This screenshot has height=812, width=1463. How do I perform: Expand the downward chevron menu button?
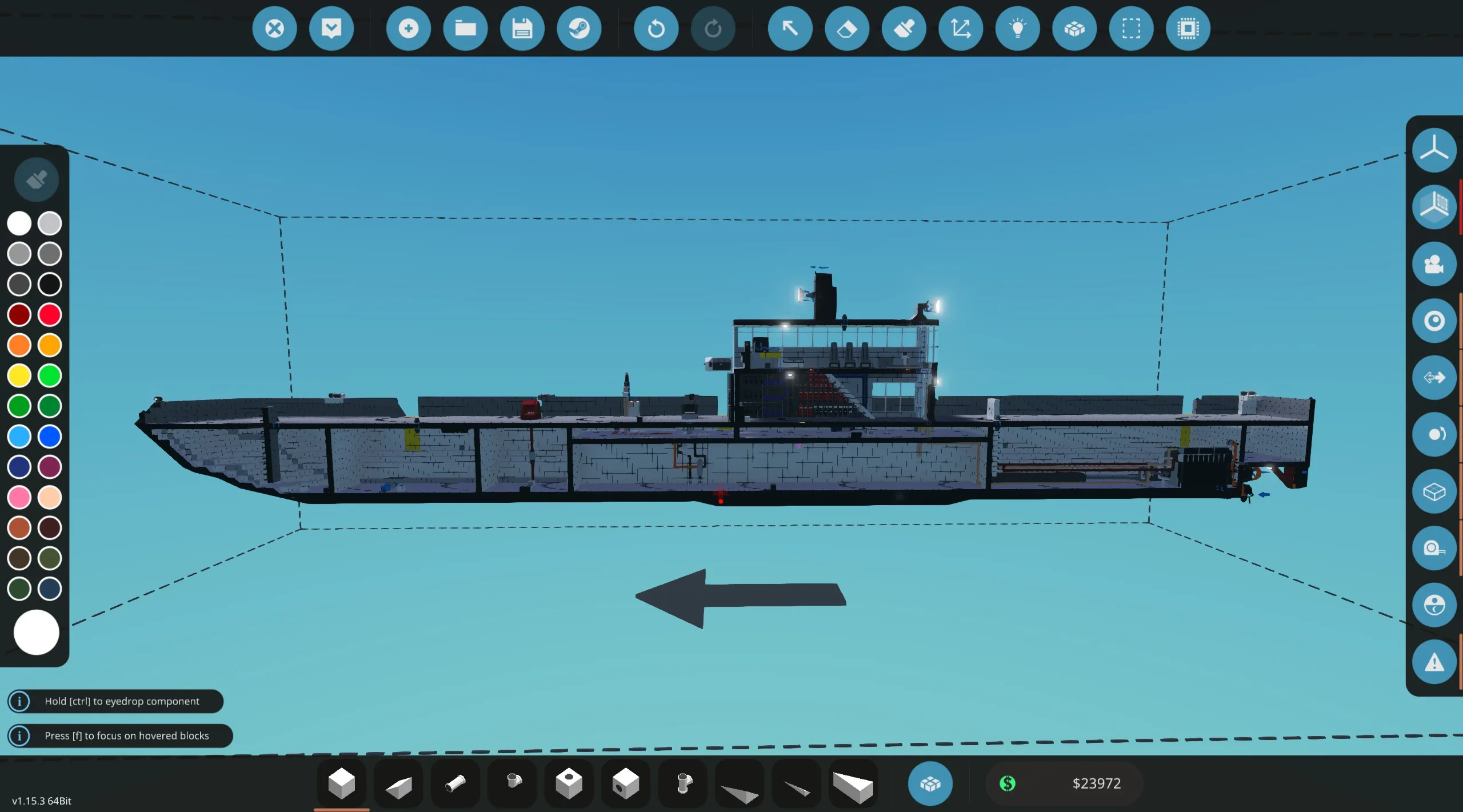click(331, 28)
